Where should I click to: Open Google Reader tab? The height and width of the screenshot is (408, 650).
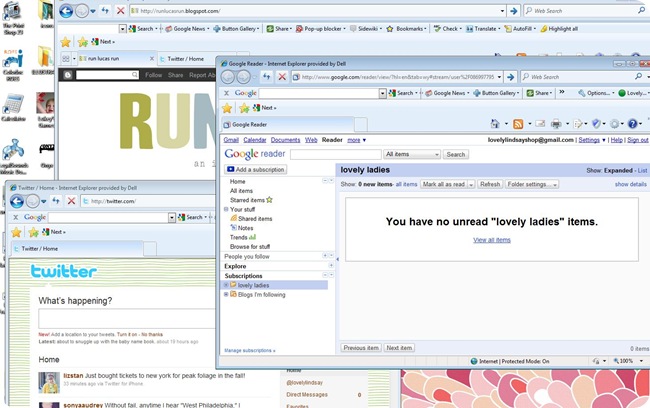pos(288,124)
